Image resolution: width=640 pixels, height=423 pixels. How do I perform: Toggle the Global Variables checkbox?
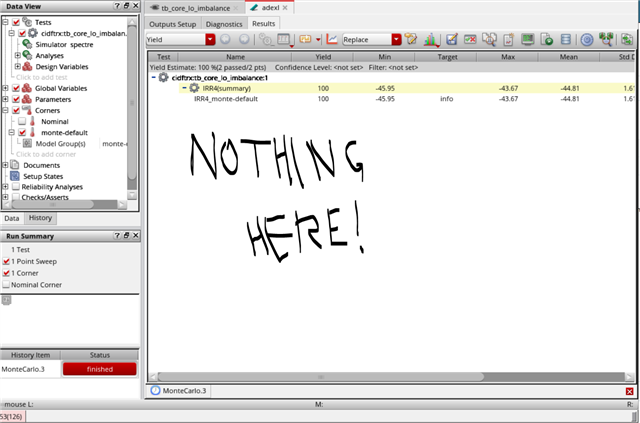click(x=15, y=88)
